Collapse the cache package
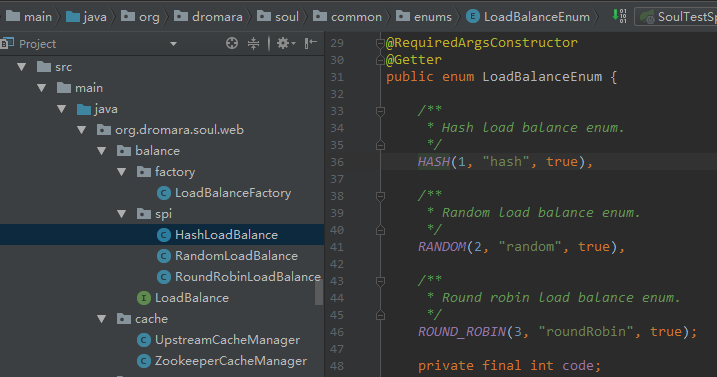 [102, 319]
